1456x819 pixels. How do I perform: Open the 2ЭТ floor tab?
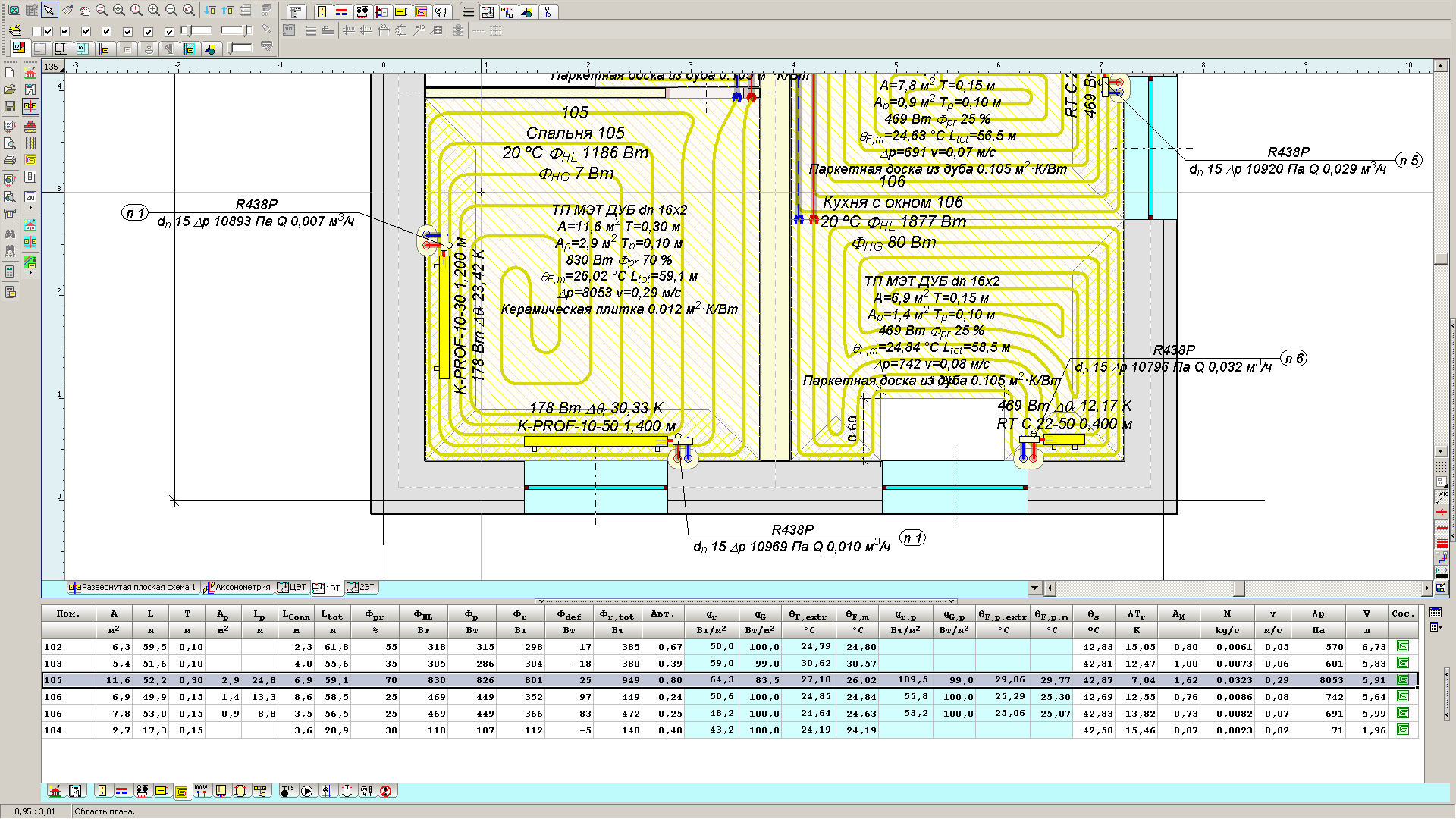(361, 588)
